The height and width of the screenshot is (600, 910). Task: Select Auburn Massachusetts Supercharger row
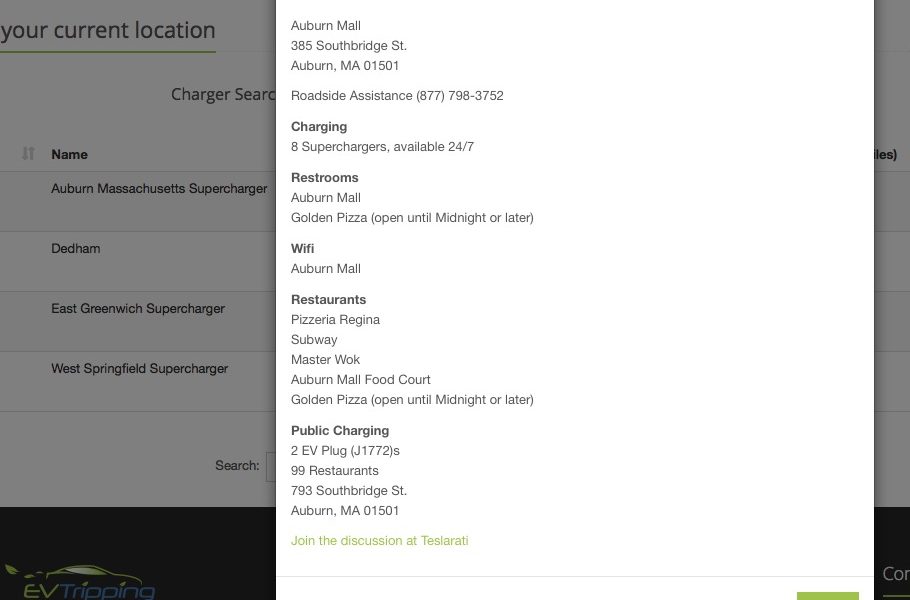coord(138,201)
